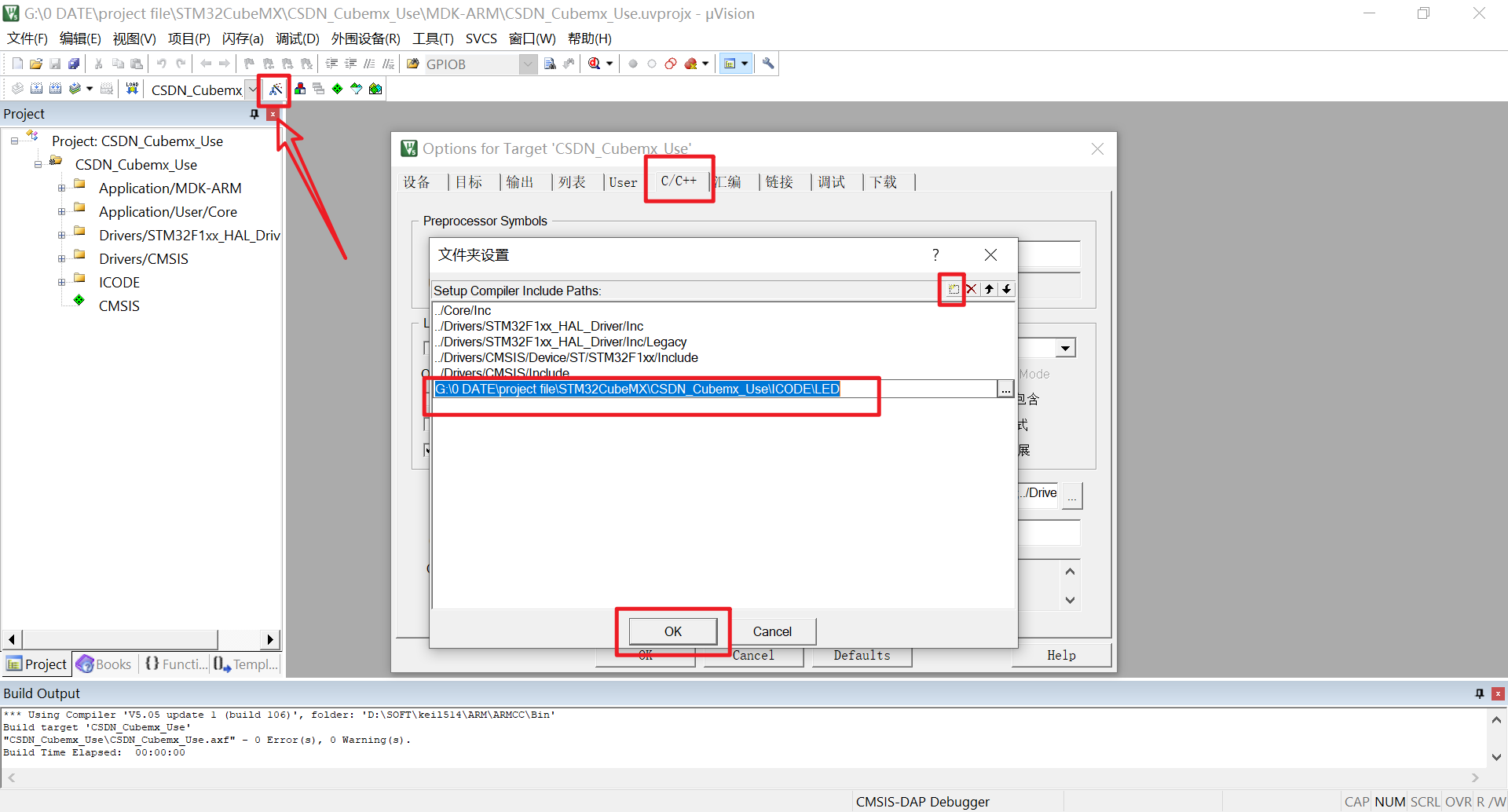Edit the ICODE\LED include path field
The width and height of the screenshot is (1508, 812).
pyautogui.click(x=715, y=390)
